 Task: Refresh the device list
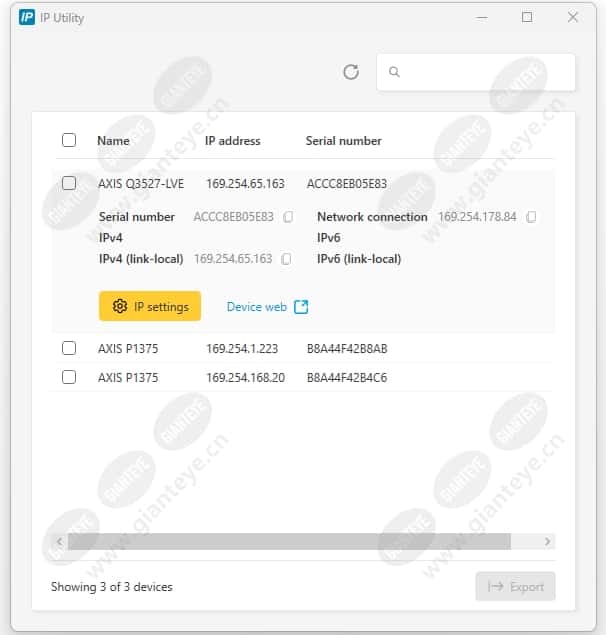point(351,72)
